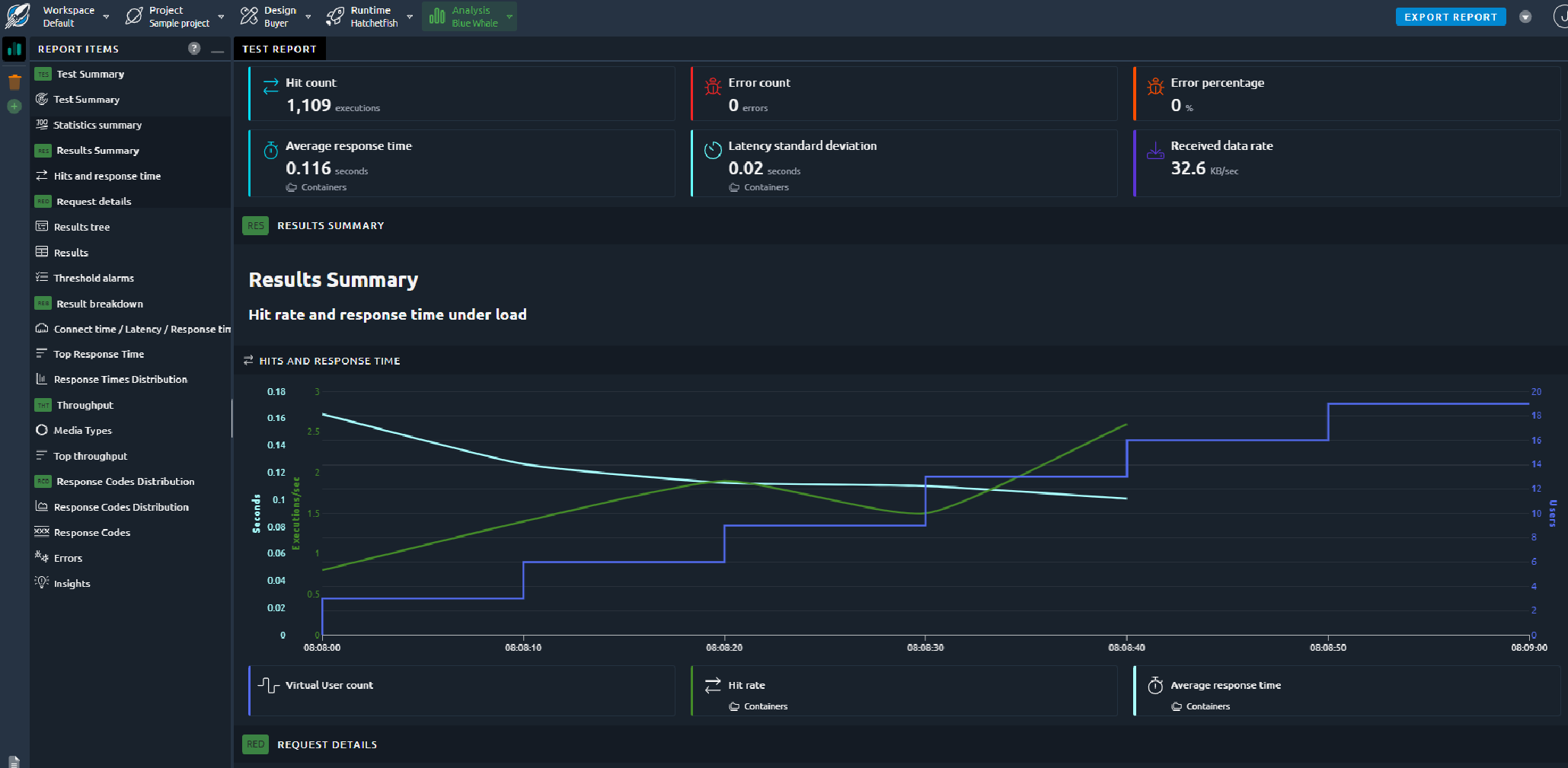Select the bar chart sidebar icon

14,49
